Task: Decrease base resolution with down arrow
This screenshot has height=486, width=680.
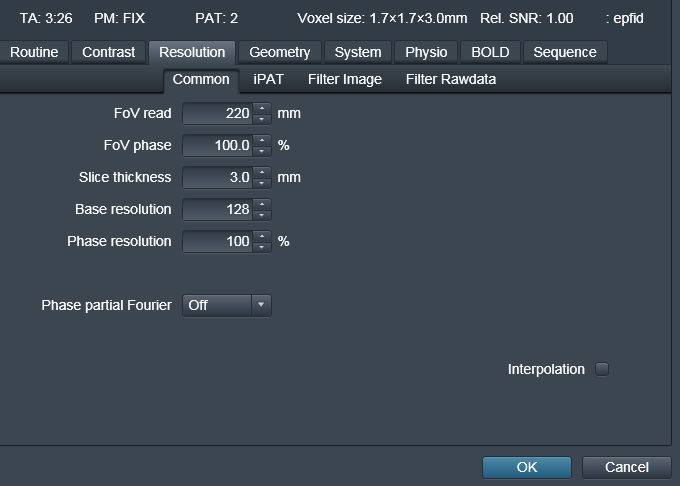Action: pyautogui.click(x=262, y=215)
